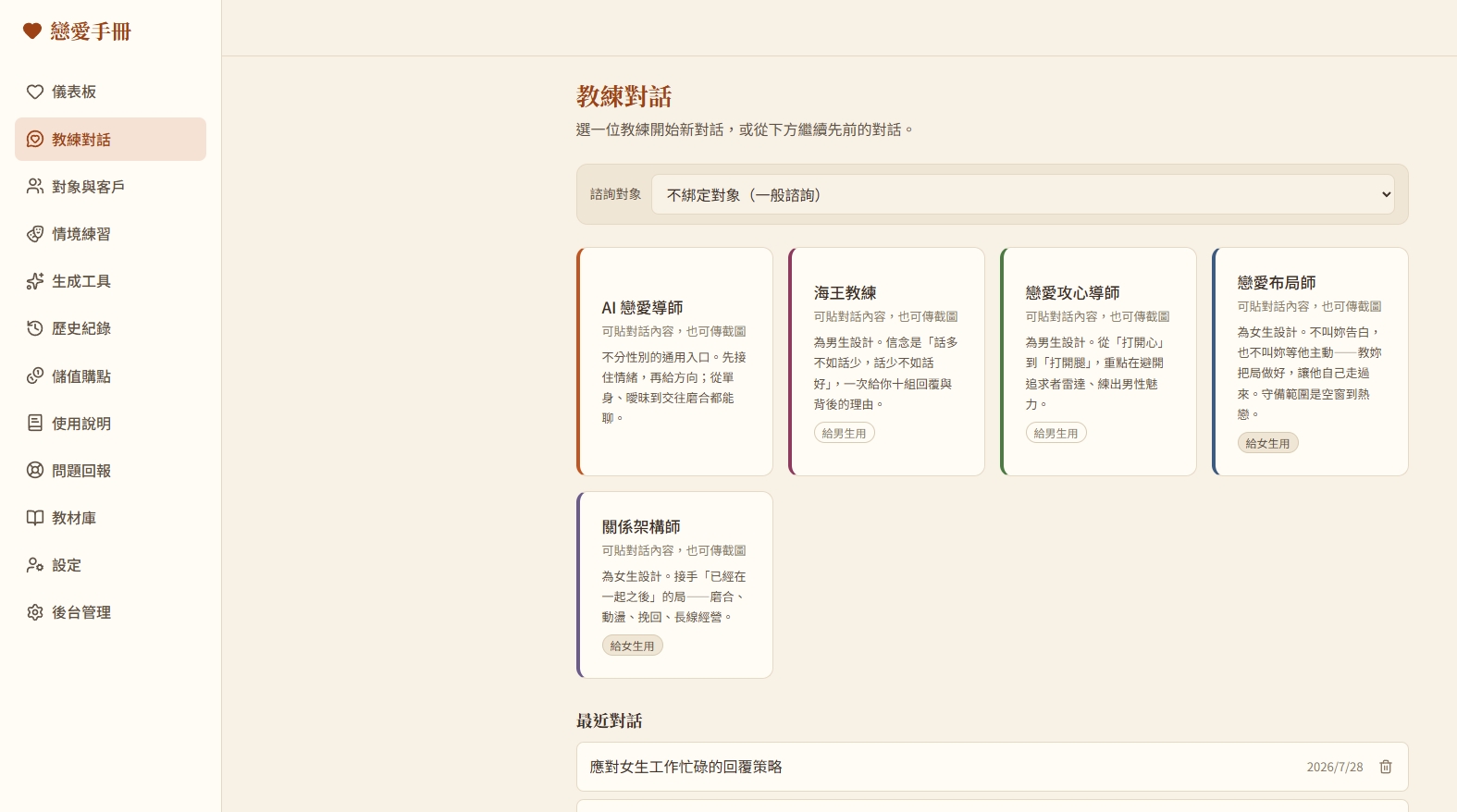Click the date 2026/7/28
The image size is (1457, 812).
click(x=1335, y=767)
